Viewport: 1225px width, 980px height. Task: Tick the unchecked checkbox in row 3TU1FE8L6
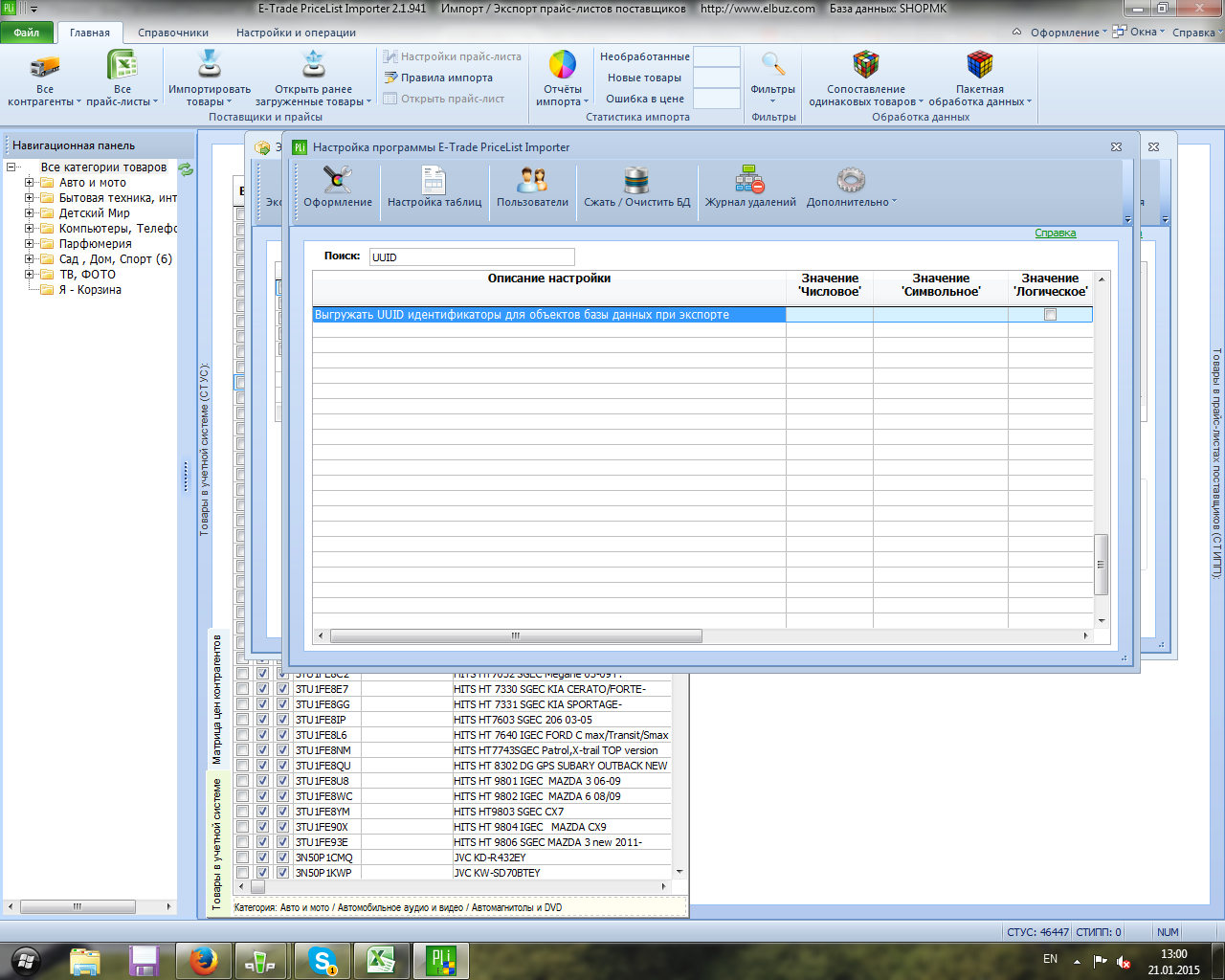click(x=243, y=735)
